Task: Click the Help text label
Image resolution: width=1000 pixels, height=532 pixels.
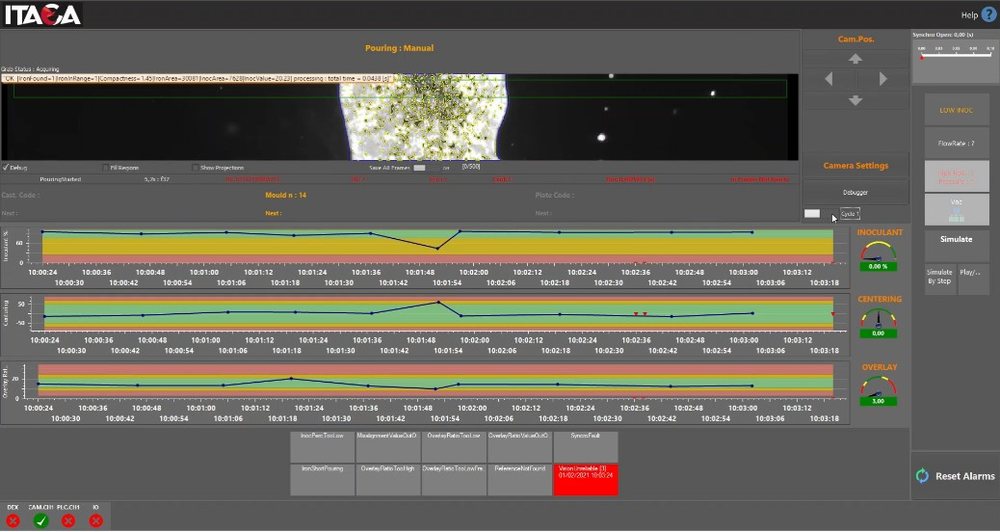Action: pyautogui.click(x=969, y=15)
